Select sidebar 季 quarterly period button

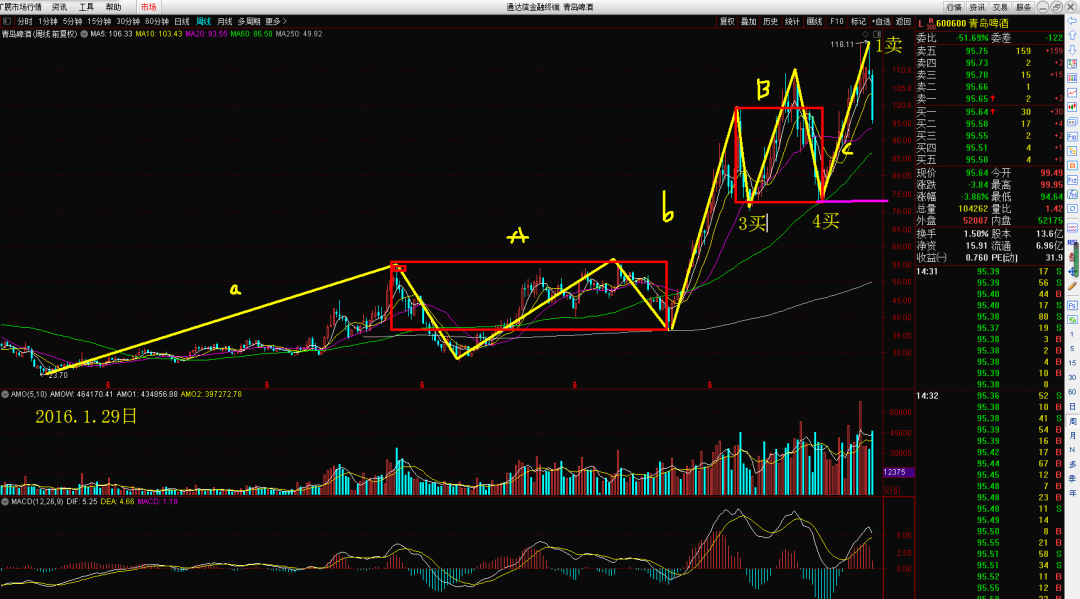[x=1072, y=479]
